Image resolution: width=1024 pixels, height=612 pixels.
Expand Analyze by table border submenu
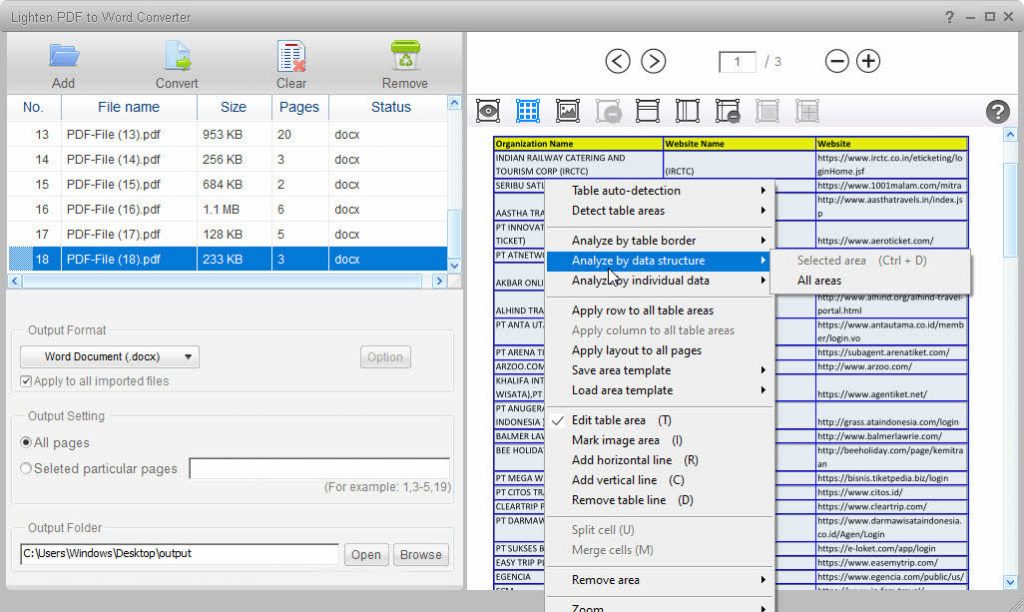pos(660,240)
